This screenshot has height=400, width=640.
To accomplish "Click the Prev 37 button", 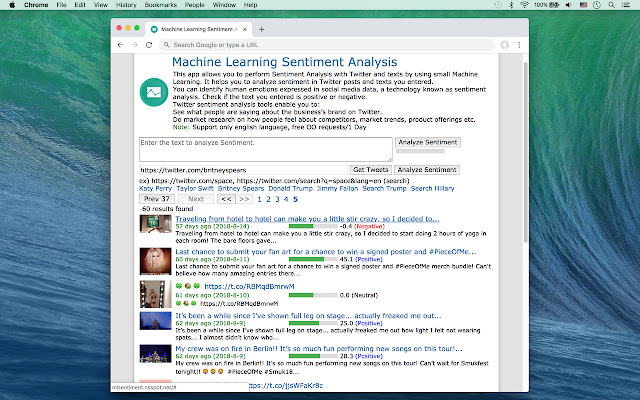I will tap(155, 199).
